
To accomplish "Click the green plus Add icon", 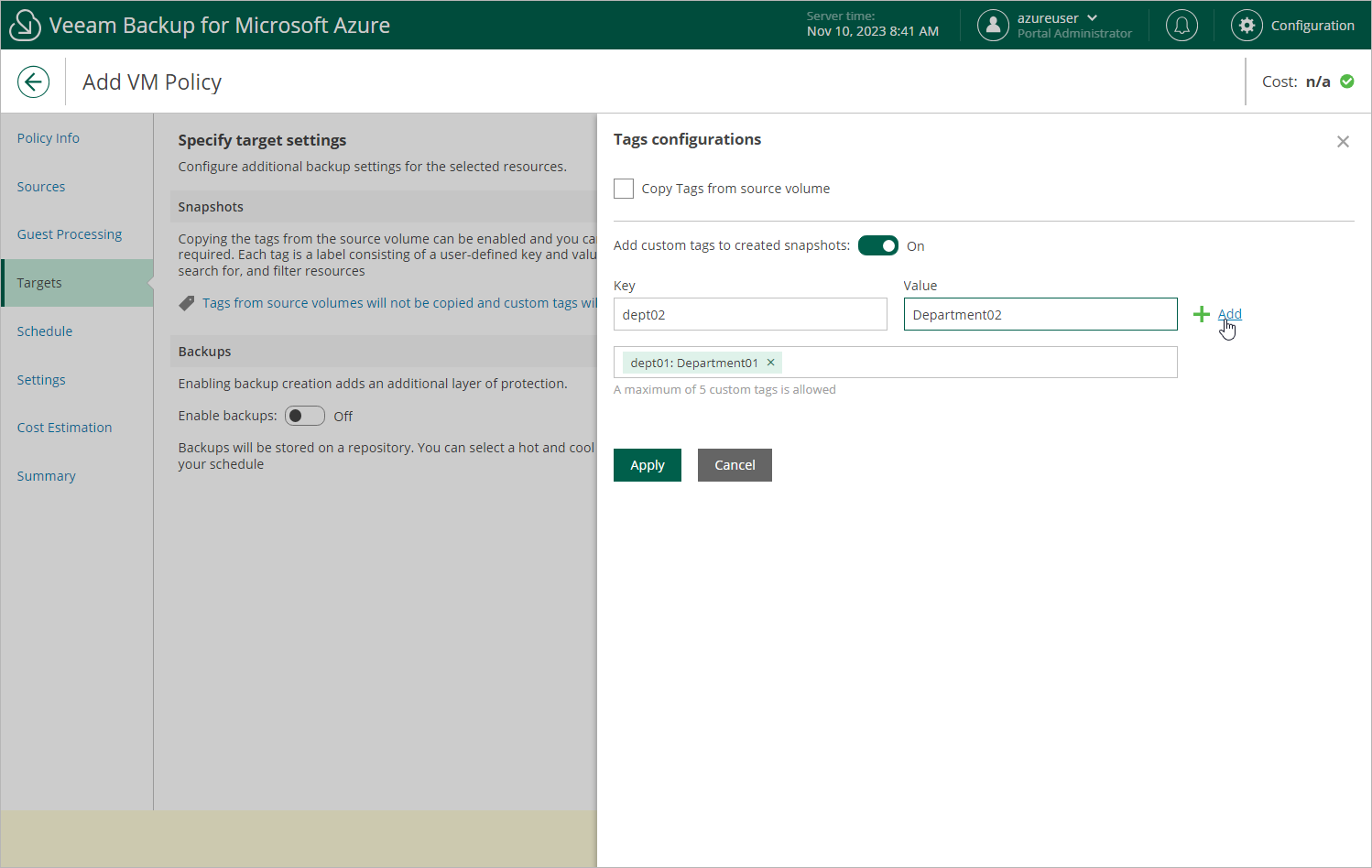I will [1202, 314].
